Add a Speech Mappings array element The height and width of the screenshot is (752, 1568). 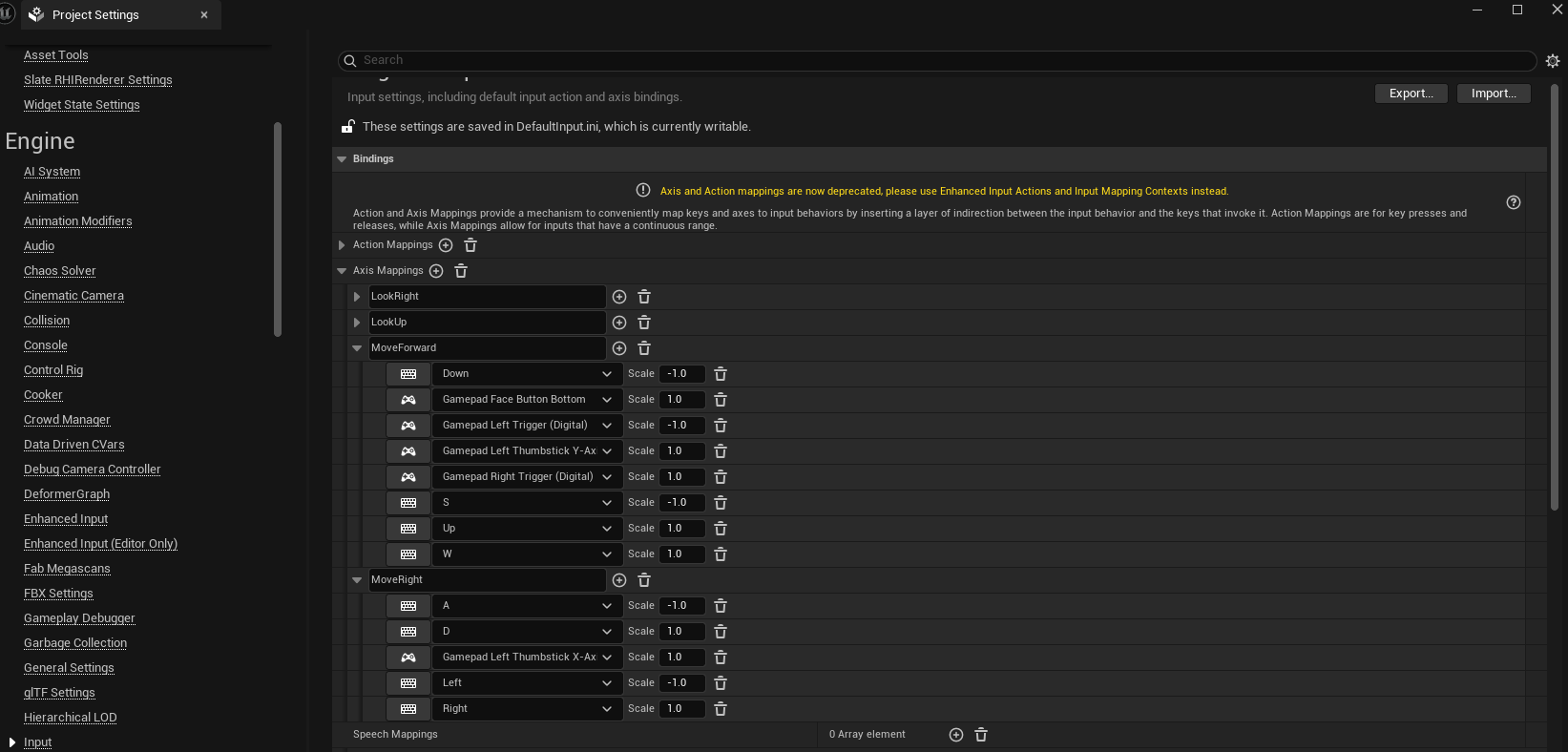(x=956, y=735)
